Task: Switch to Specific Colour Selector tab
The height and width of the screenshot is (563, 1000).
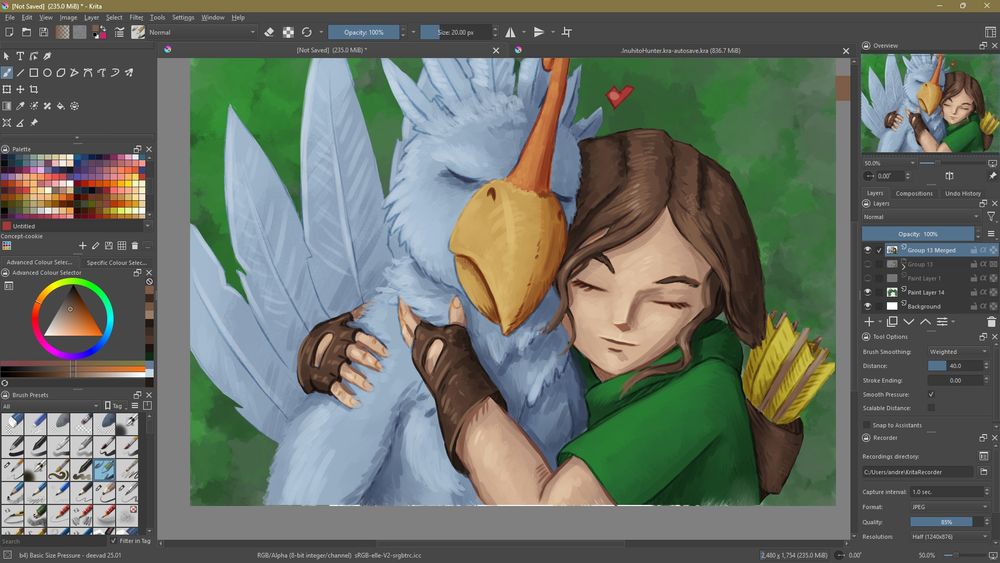Action: pyautogui.click(x=117, y=262)
